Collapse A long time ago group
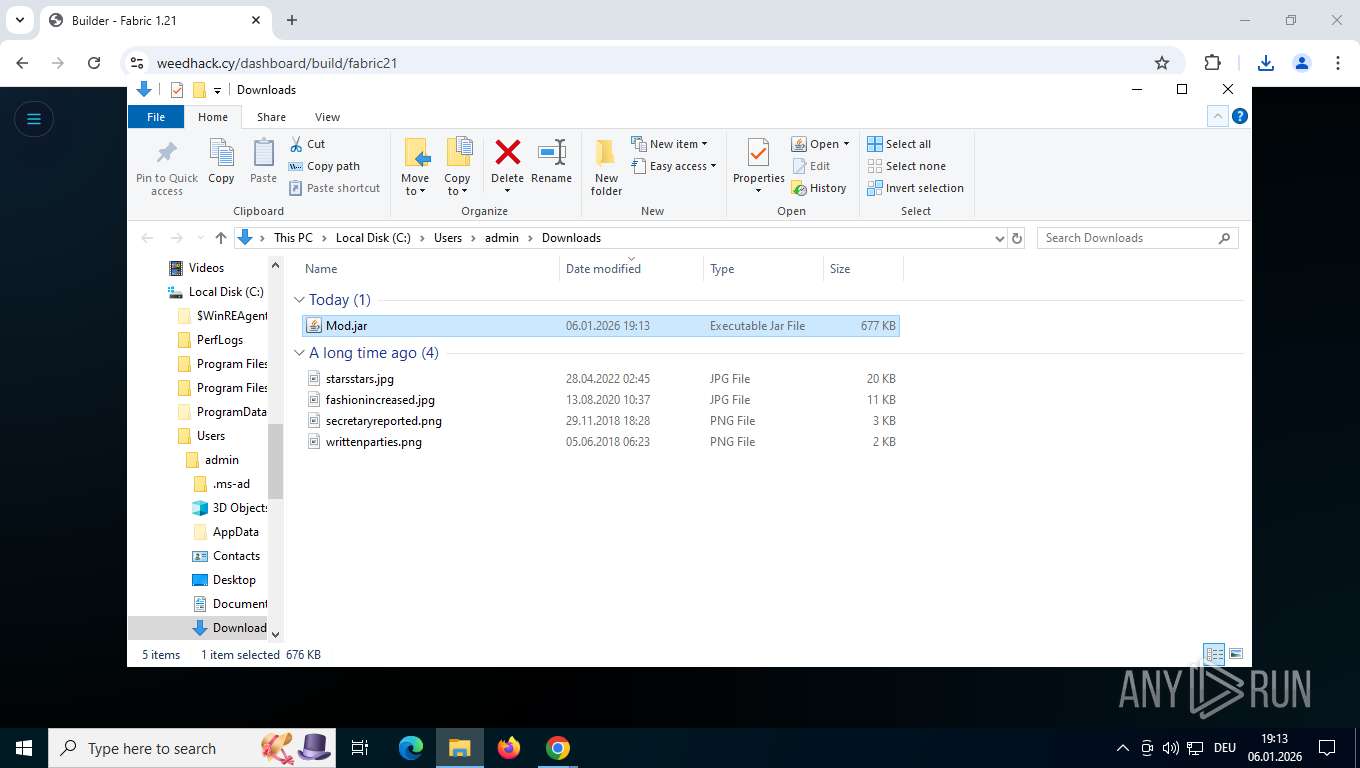Screen dimensions: 1360x768 tap(299, 353)
